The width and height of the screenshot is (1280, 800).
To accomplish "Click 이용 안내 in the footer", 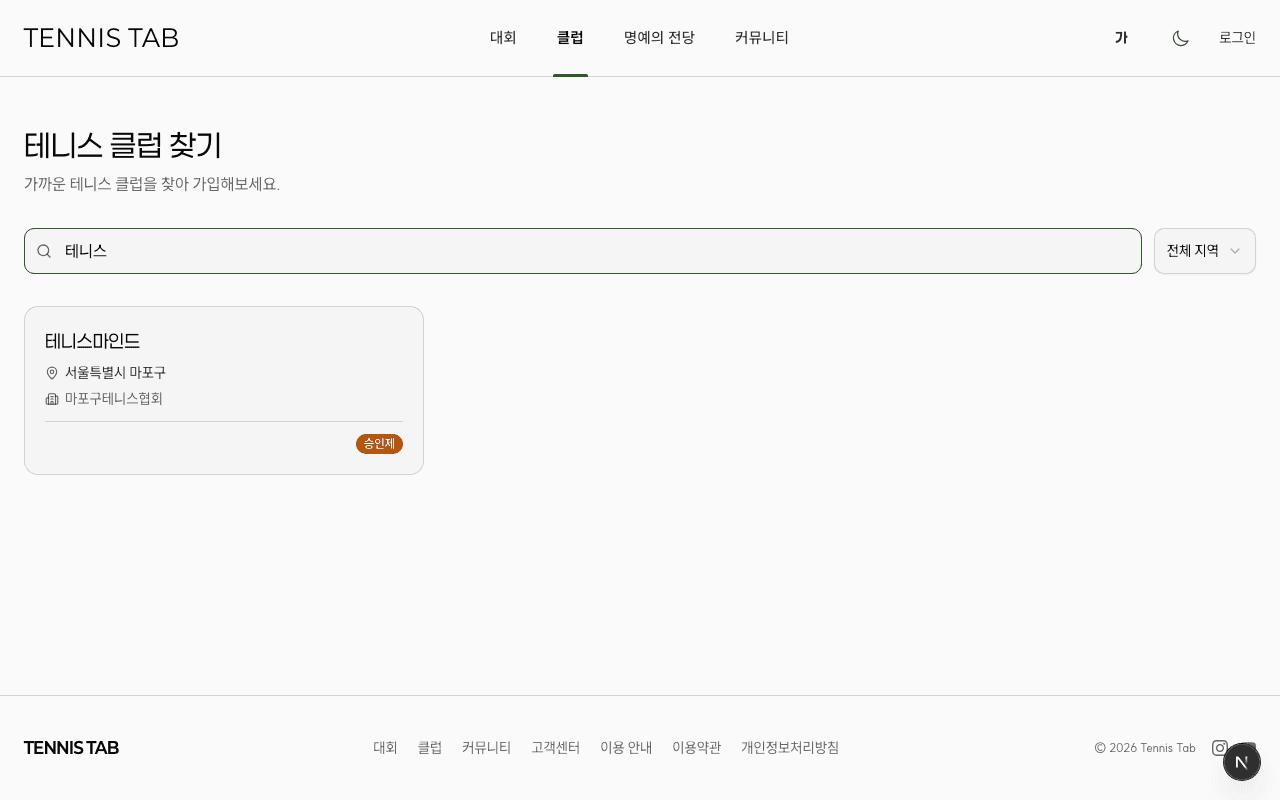I will [626, 748].
